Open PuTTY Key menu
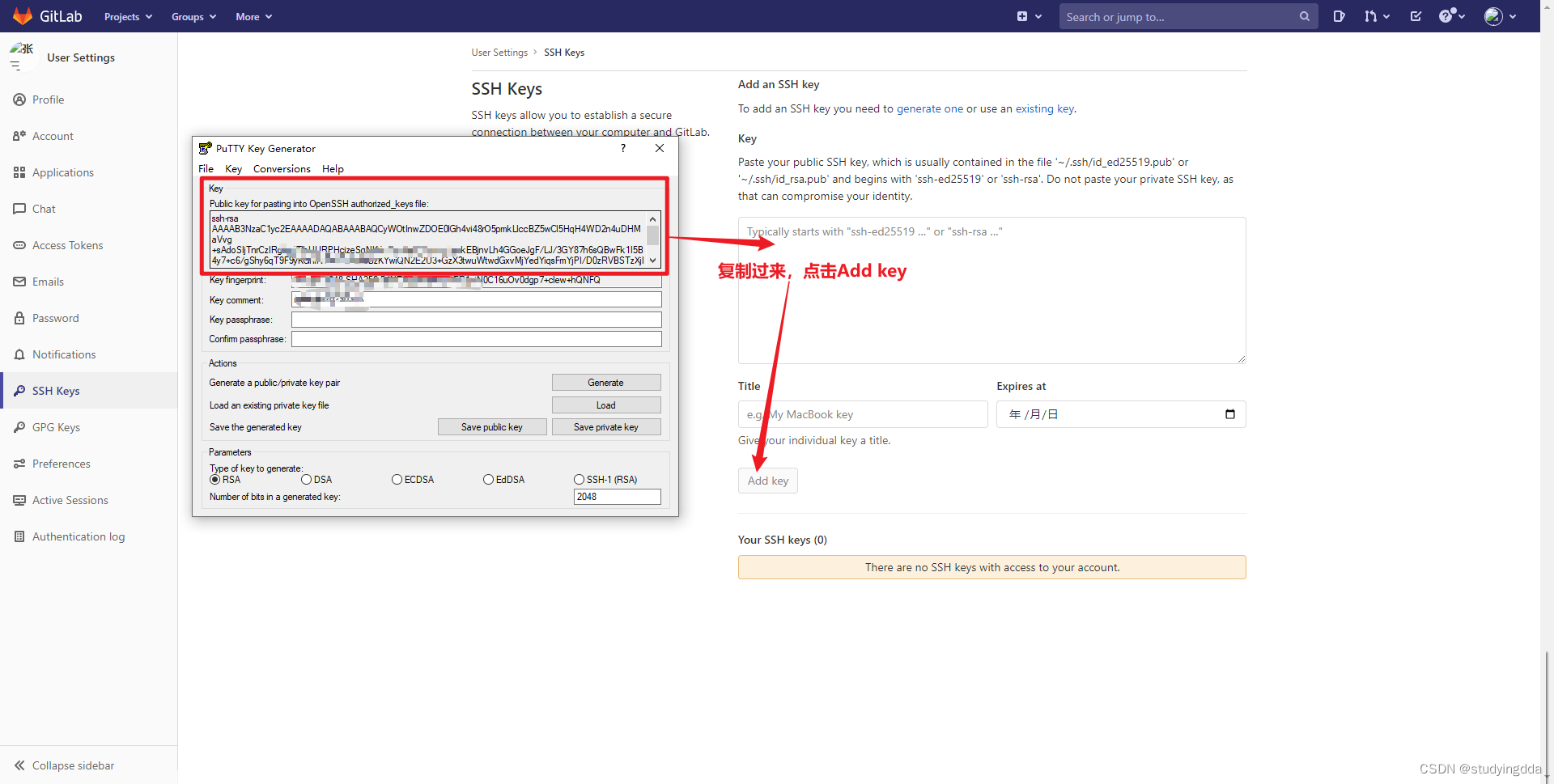 click(x=233, y=169)
